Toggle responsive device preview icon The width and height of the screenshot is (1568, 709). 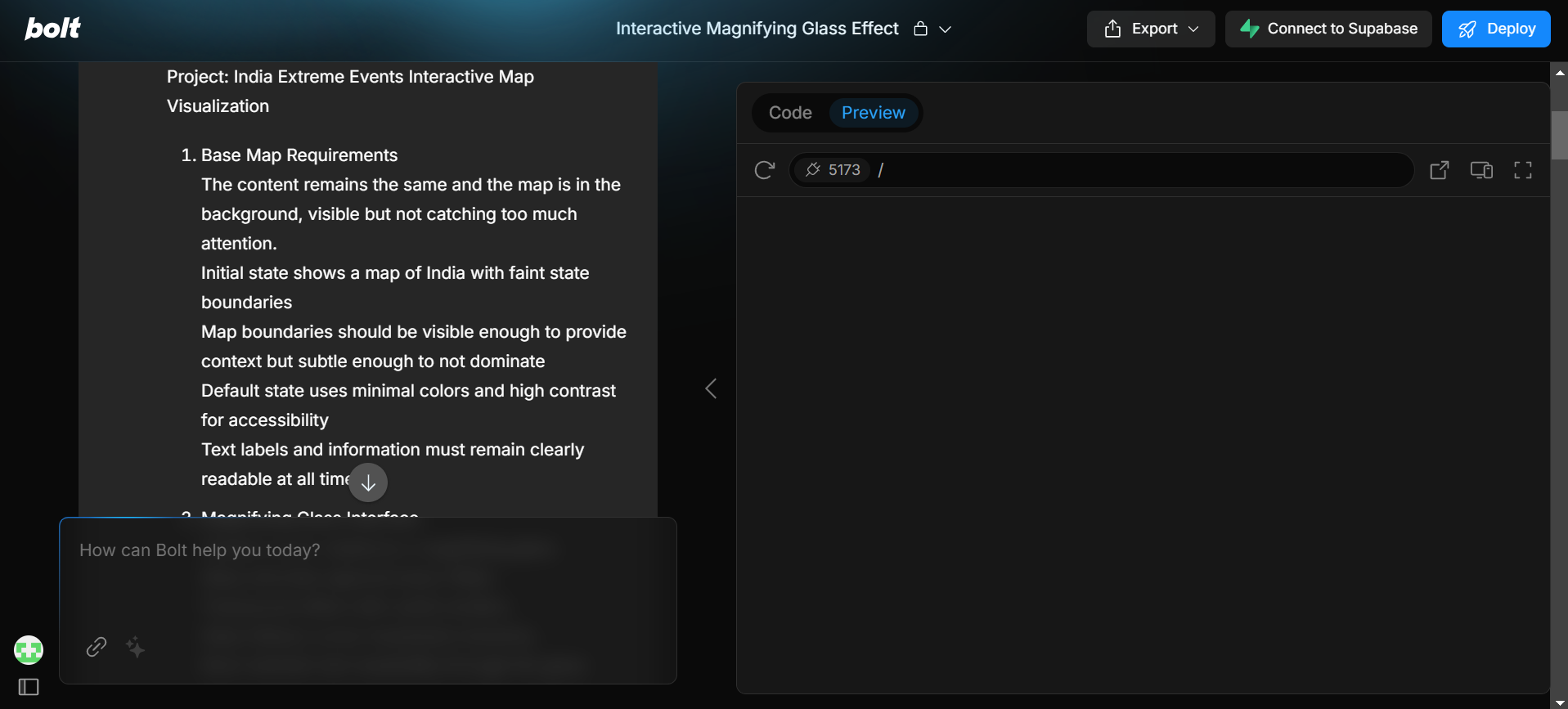(x=1481, y=170)
